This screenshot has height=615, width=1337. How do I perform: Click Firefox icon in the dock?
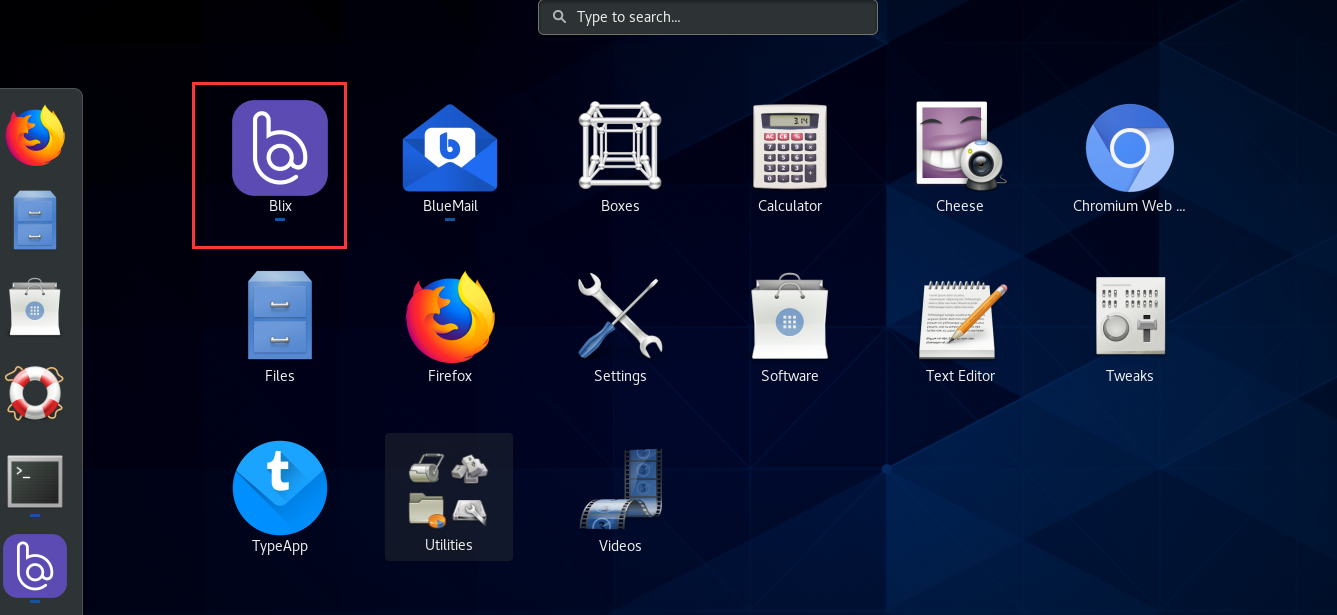[x=35, y=136]
